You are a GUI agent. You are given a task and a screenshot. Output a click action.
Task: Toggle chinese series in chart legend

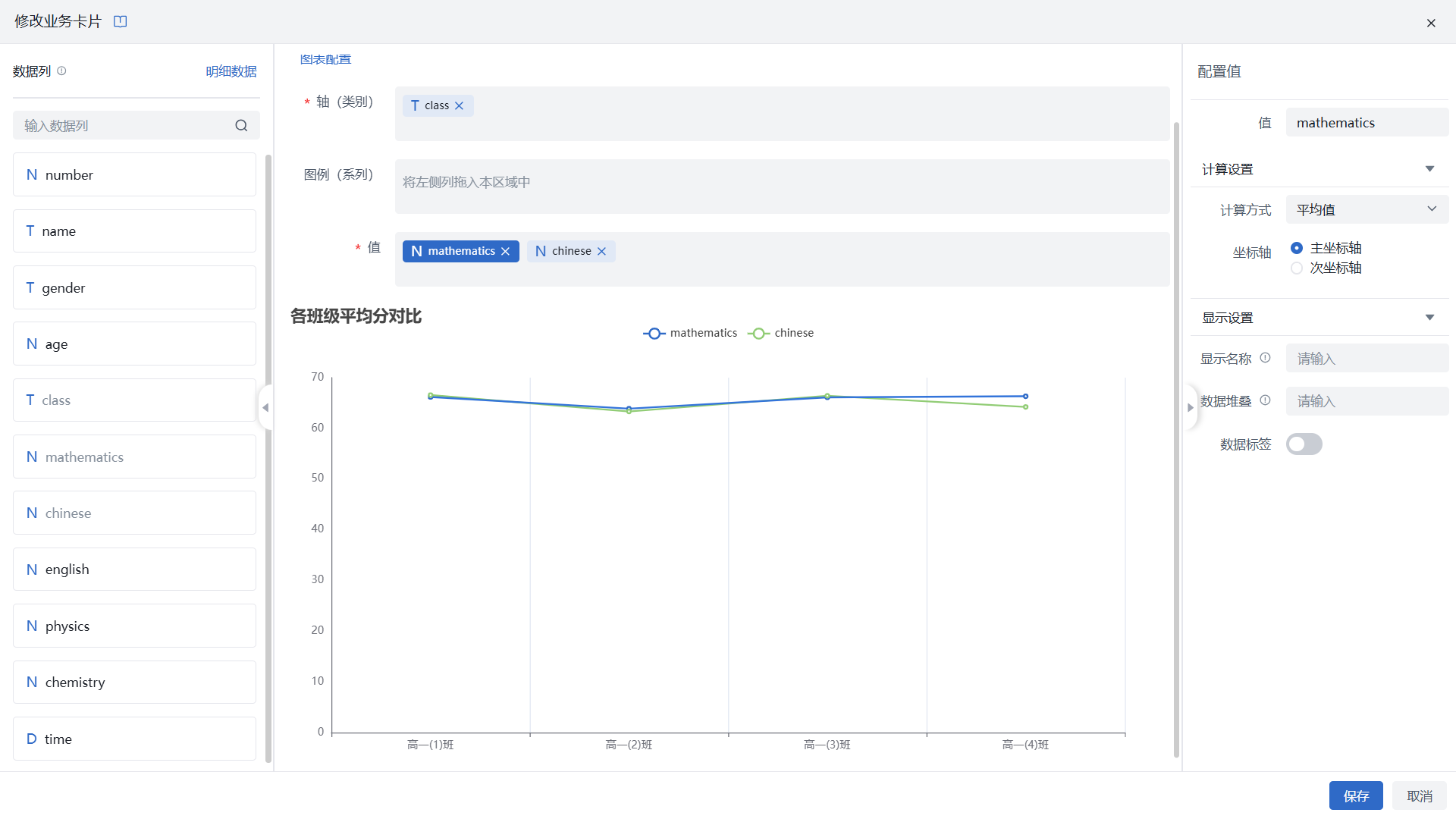(781, 333)
